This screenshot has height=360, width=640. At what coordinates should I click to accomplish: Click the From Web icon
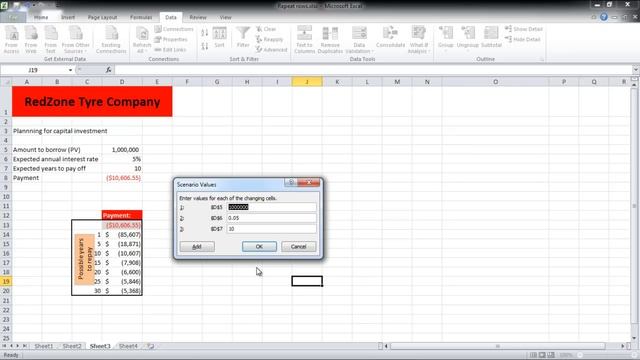(x=31, y=39)
